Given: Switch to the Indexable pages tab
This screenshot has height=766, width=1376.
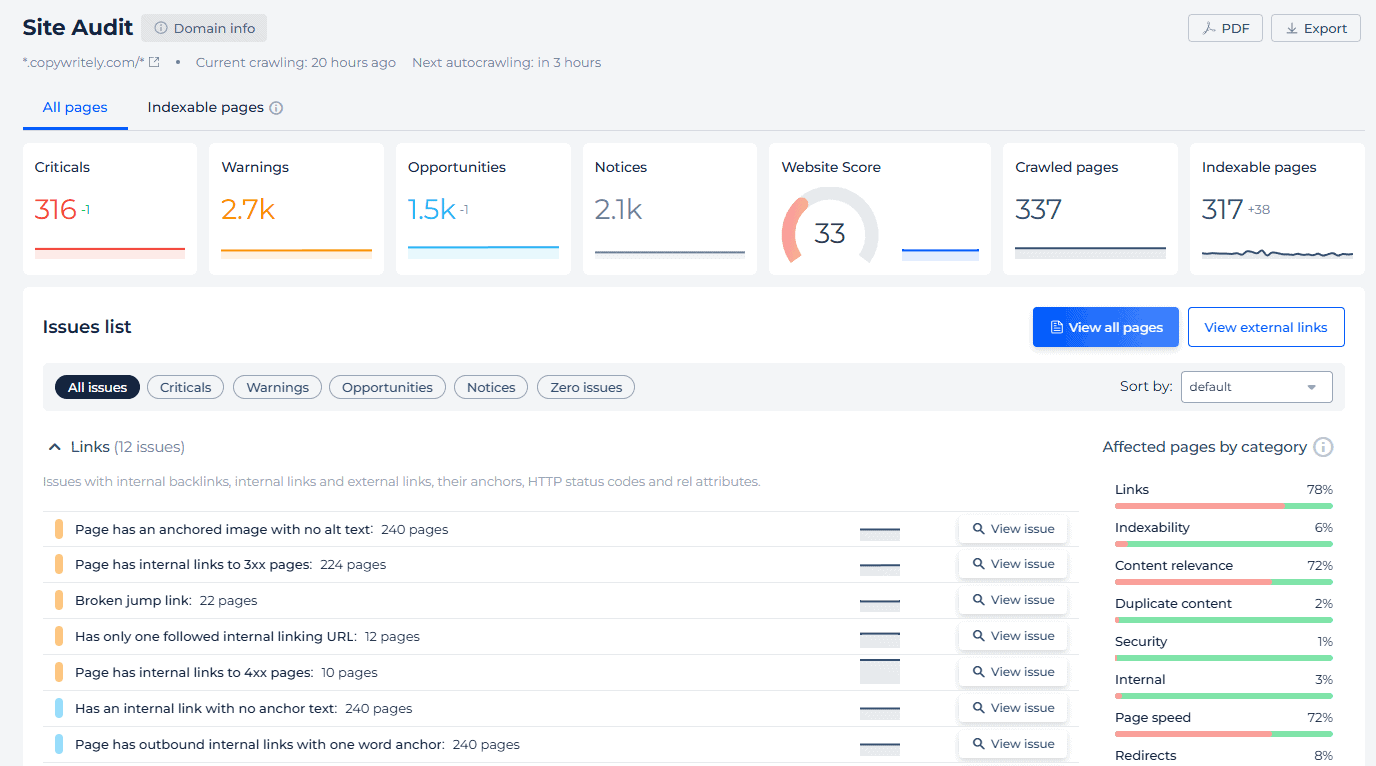Looking at the screenshot, I should pos(205,107).
